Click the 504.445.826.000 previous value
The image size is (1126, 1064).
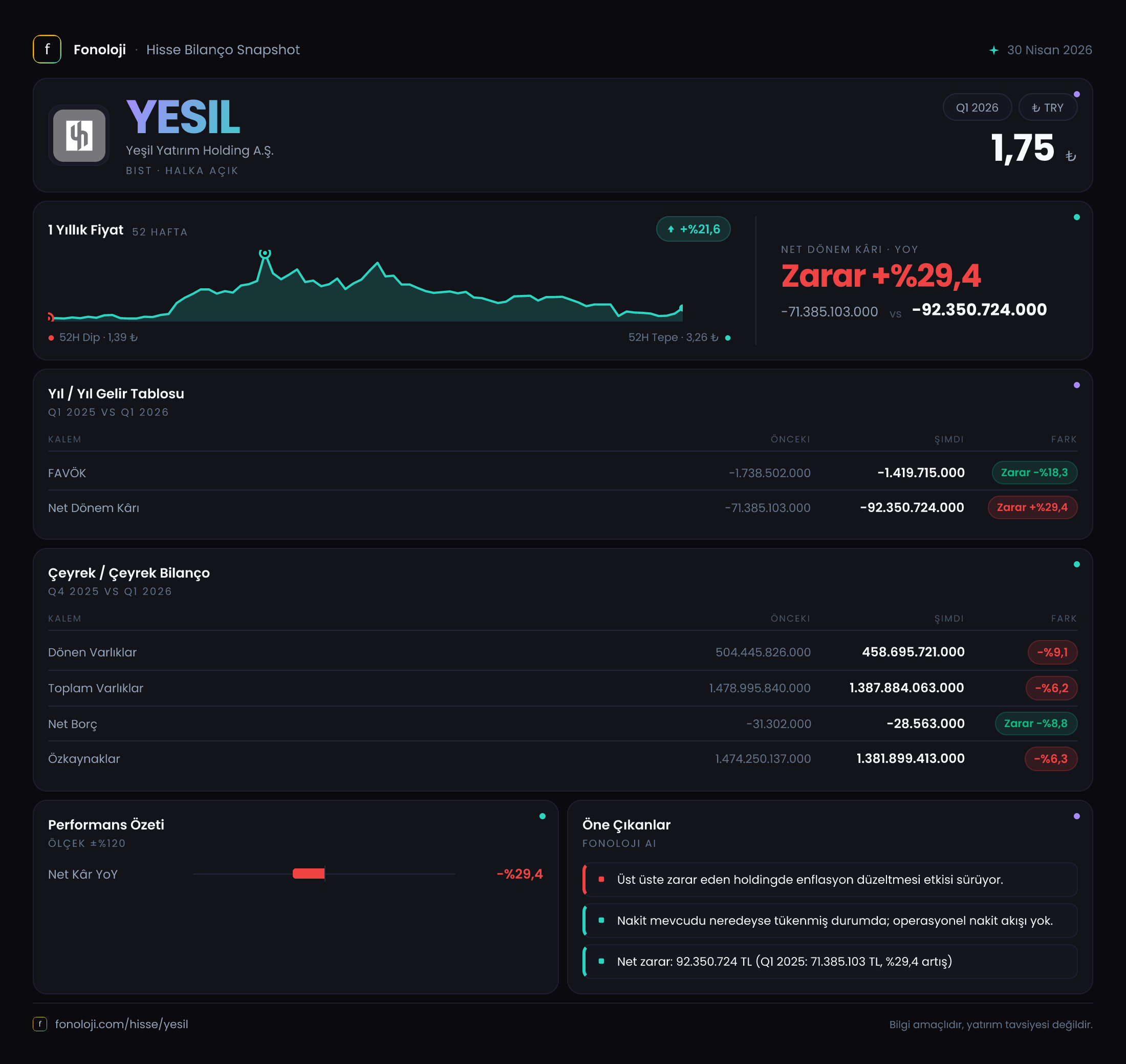point(763,652)
